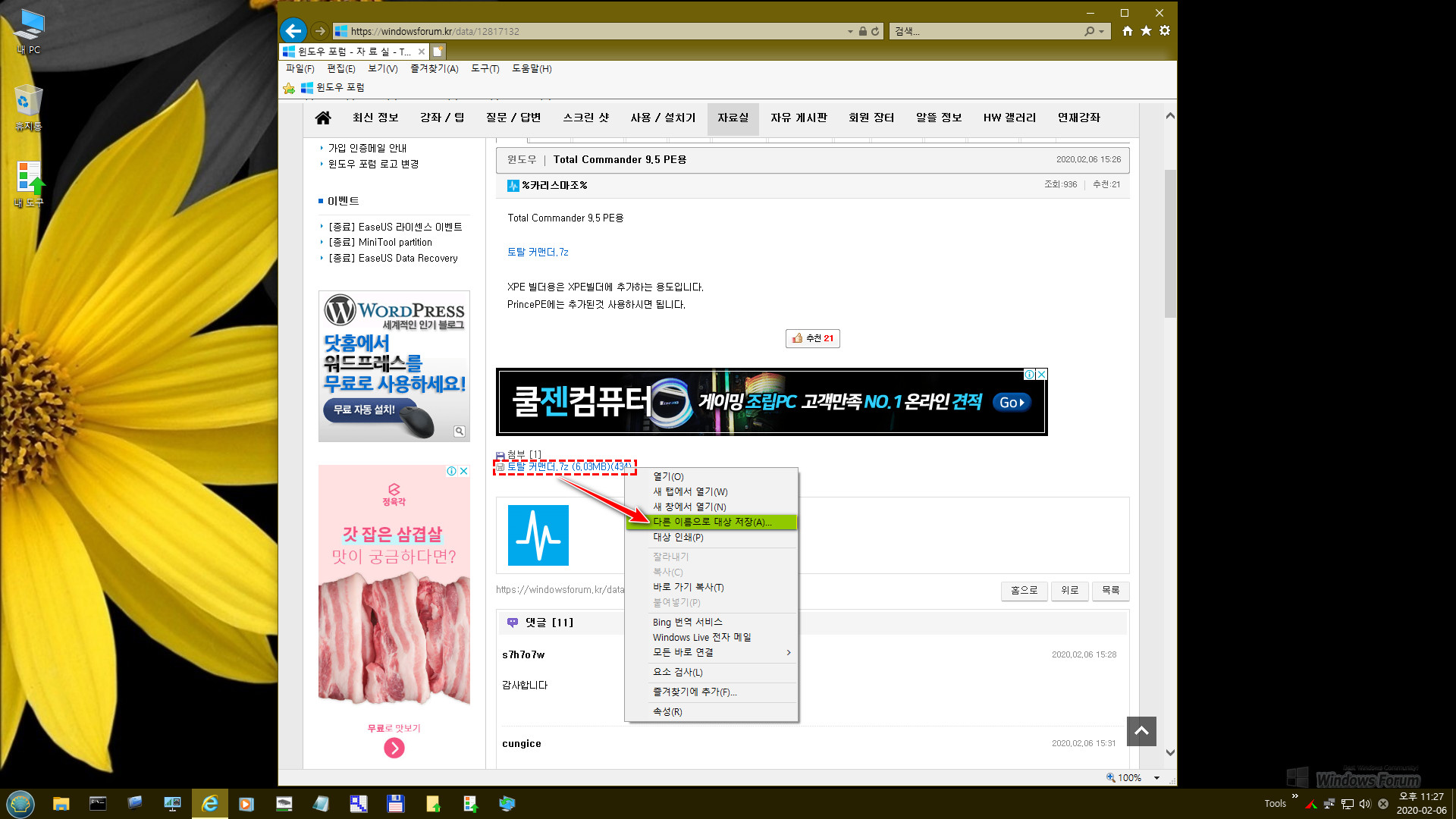Image resolution: width=1456 pixels, height=819 pixels.
Task: Click the 홈으로 button
Action: (1025, 590)
